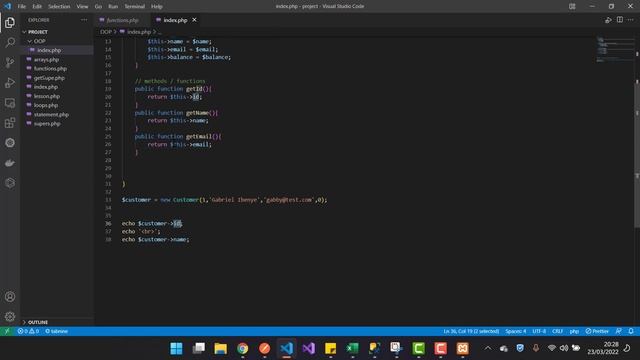Open Sticky Notes taskbar icon
The height and width of the screenshot is (360, 640).
(x=331, y=349)
